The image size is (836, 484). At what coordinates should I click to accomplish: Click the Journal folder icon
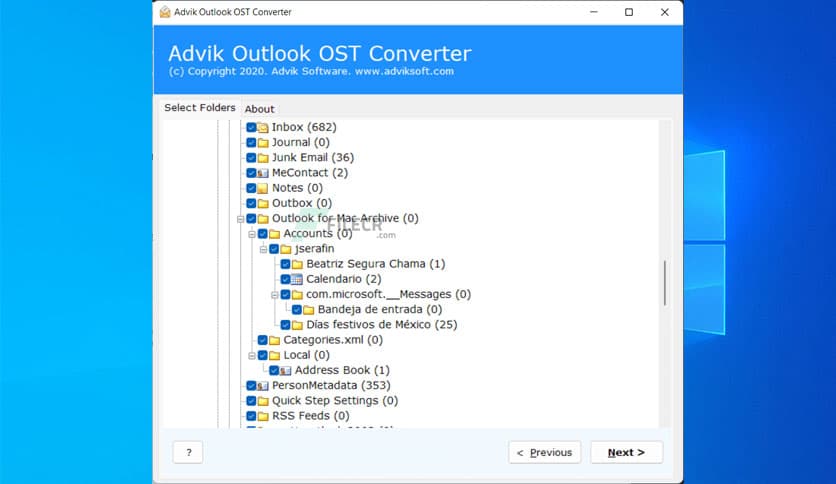[x=263, y=143]
